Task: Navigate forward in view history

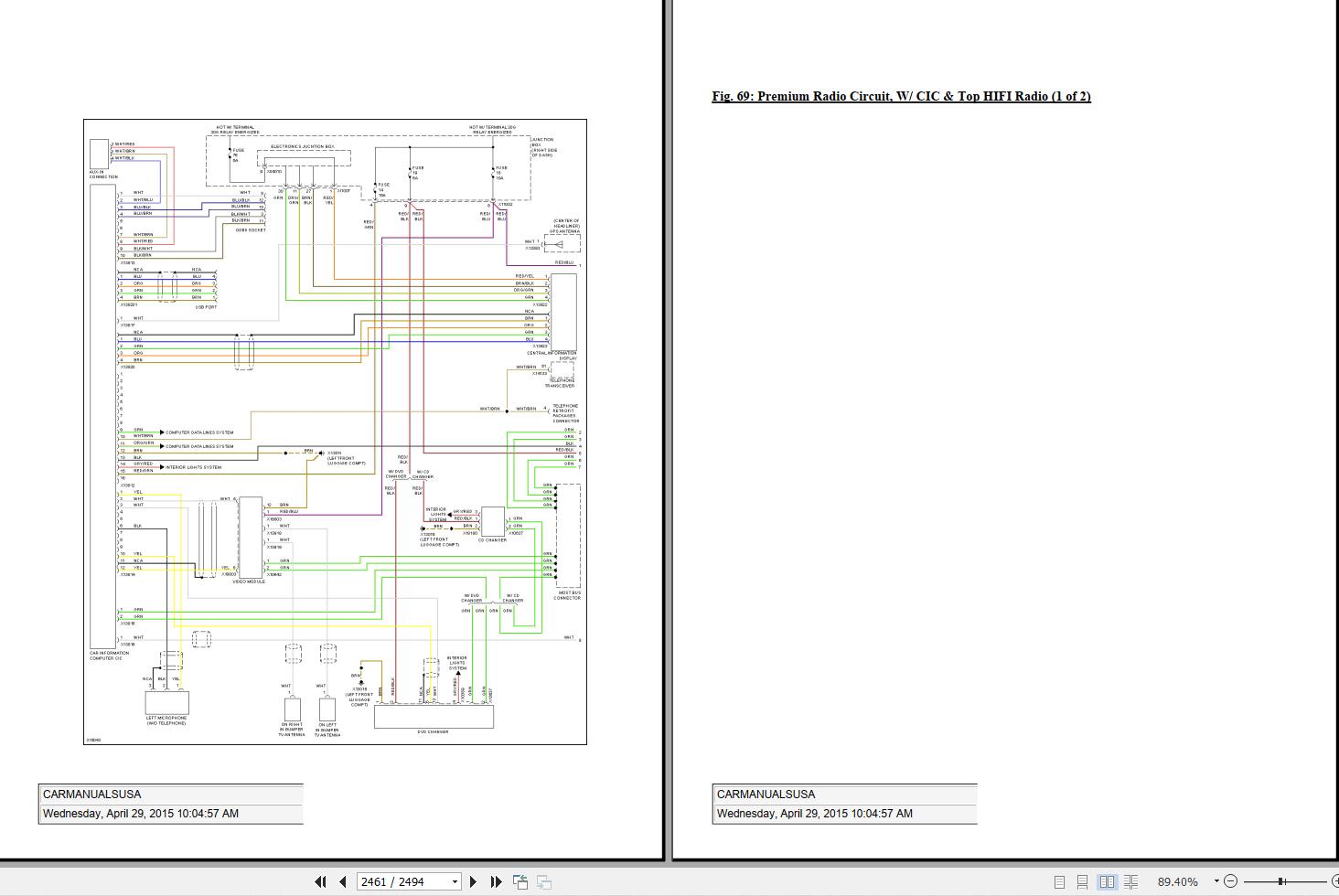Action: coord(544,881)
